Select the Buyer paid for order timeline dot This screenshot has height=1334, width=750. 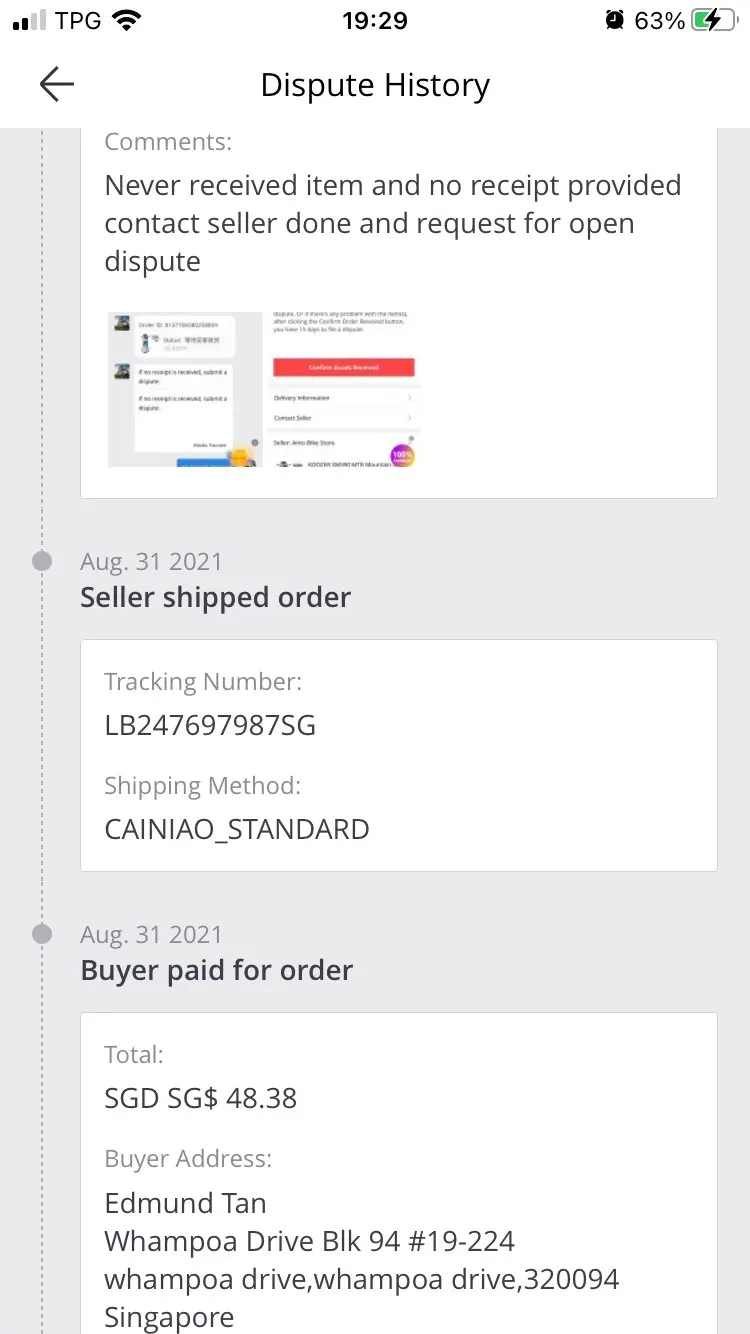pyautogui.click(x=42, y=934)
